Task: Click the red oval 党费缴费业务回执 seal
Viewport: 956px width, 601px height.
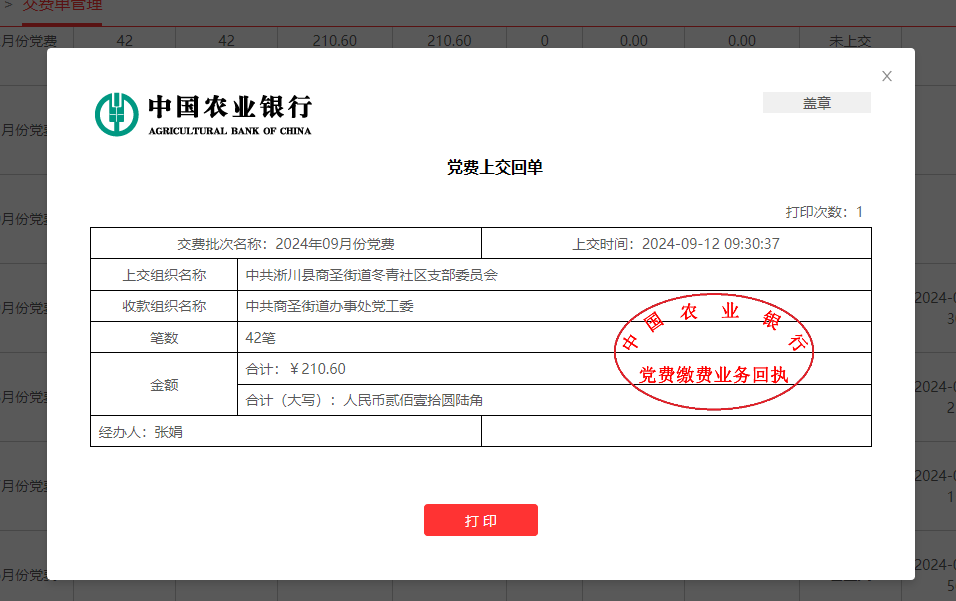Action: tap(714, 352)
